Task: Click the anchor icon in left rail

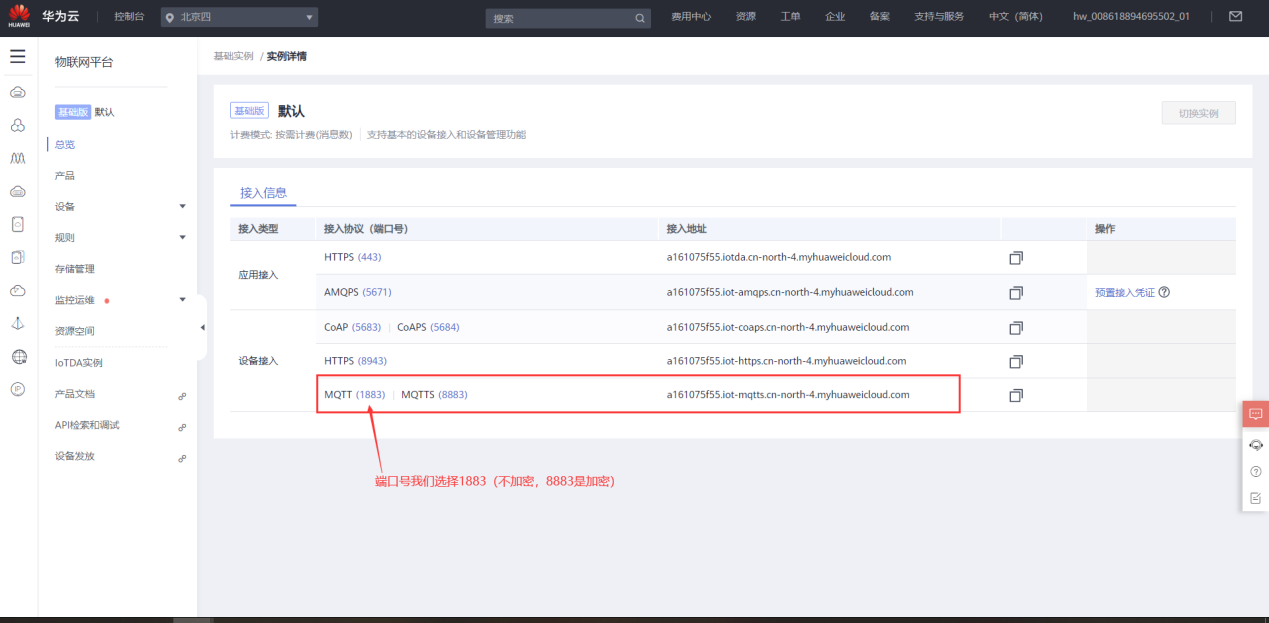Action: click(18, 324)
